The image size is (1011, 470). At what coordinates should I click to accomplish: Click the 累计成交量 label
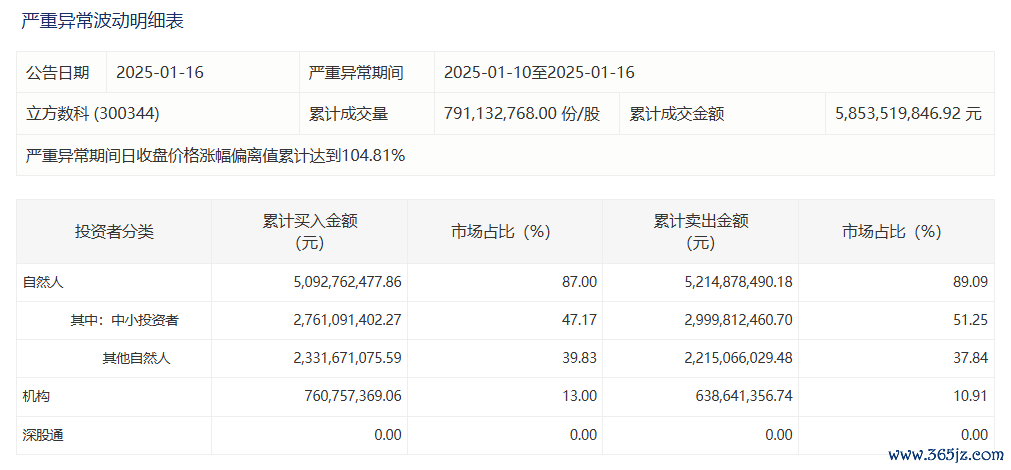point(348,113)
